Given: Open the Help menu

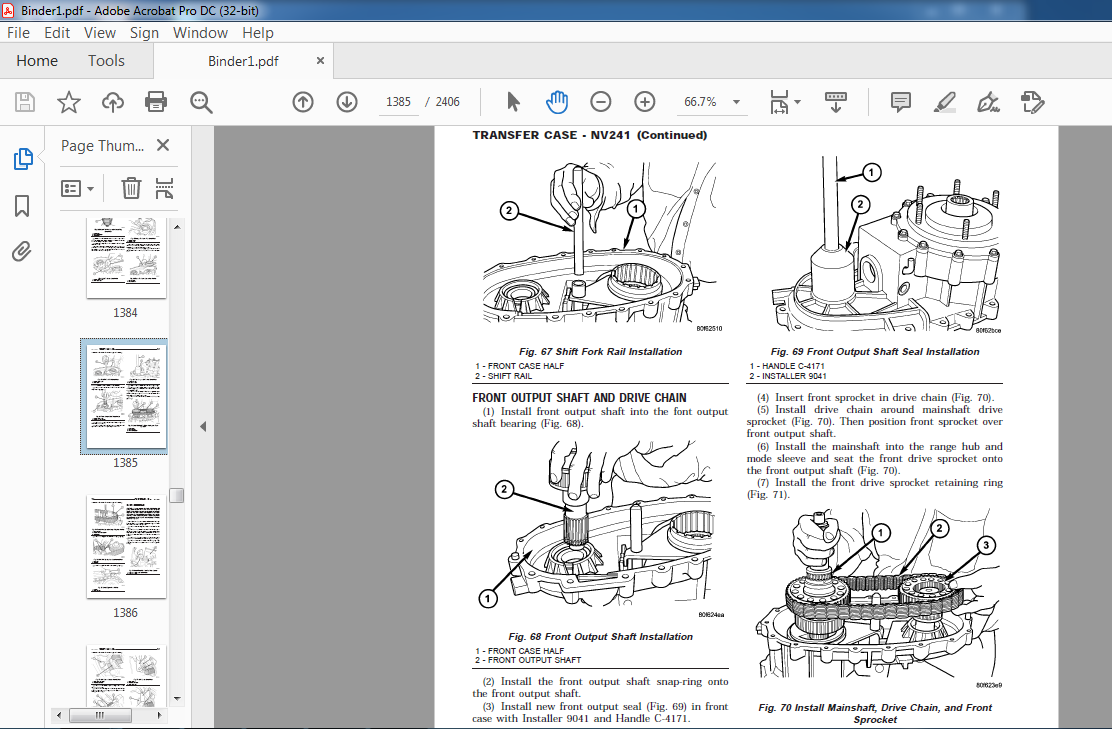Looking at the screenshot, I should coord(257,33).
